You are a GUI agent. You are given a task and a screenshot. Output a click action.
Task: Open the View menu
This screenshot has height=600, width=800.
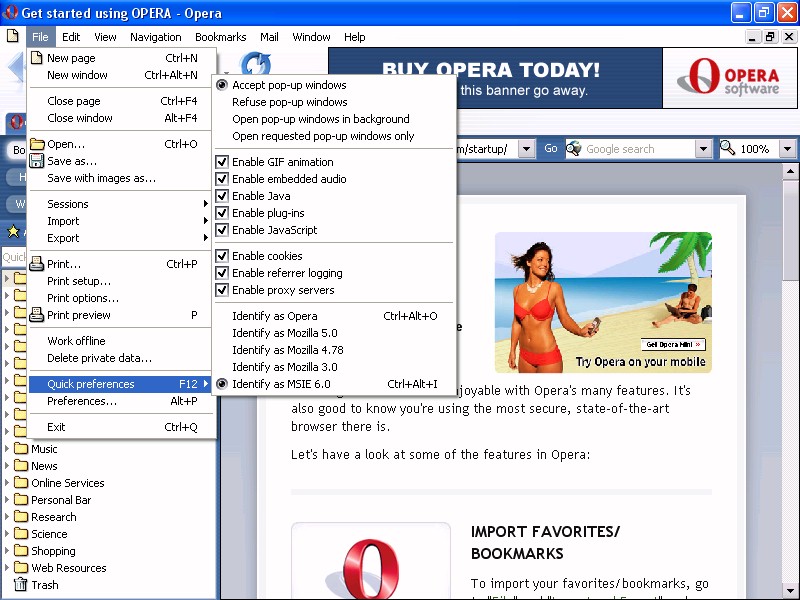105,37
